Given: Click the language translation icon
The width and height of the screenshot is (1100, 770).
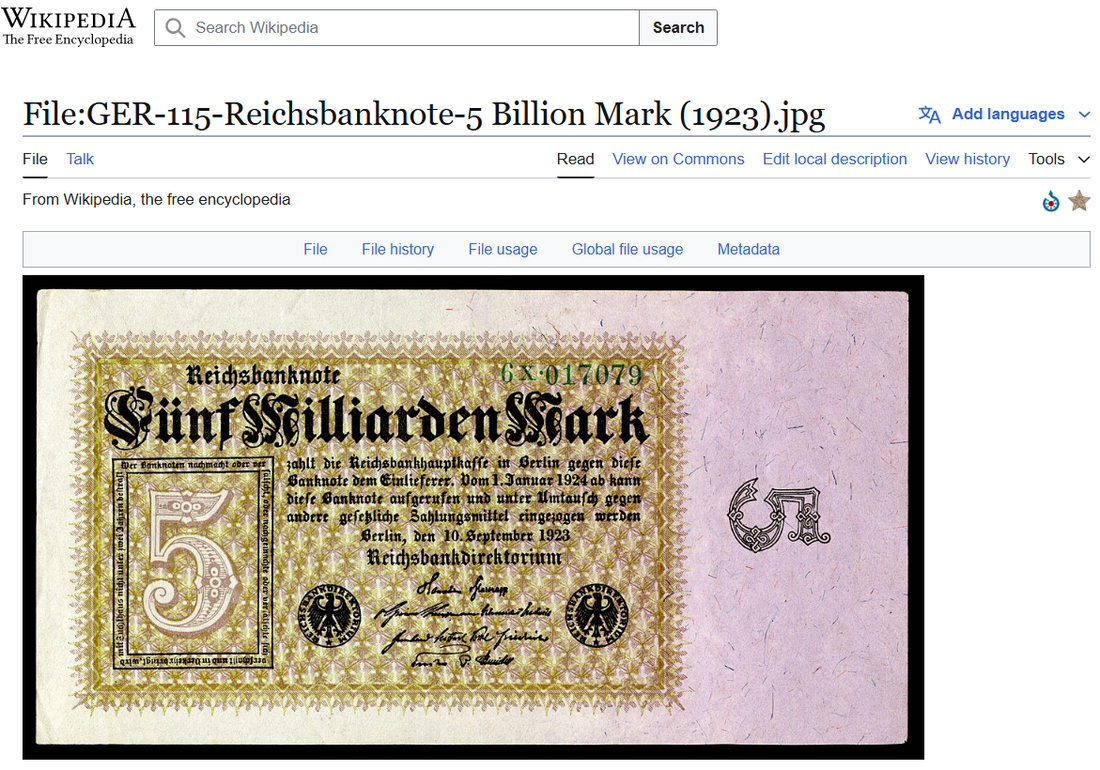Looking at the screenshot, I should point(930,114).
